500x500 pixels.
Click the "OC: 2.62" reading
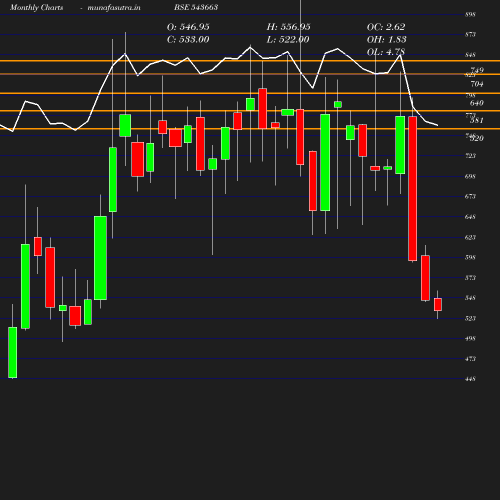pyautogui.click(x=386, y=27)
